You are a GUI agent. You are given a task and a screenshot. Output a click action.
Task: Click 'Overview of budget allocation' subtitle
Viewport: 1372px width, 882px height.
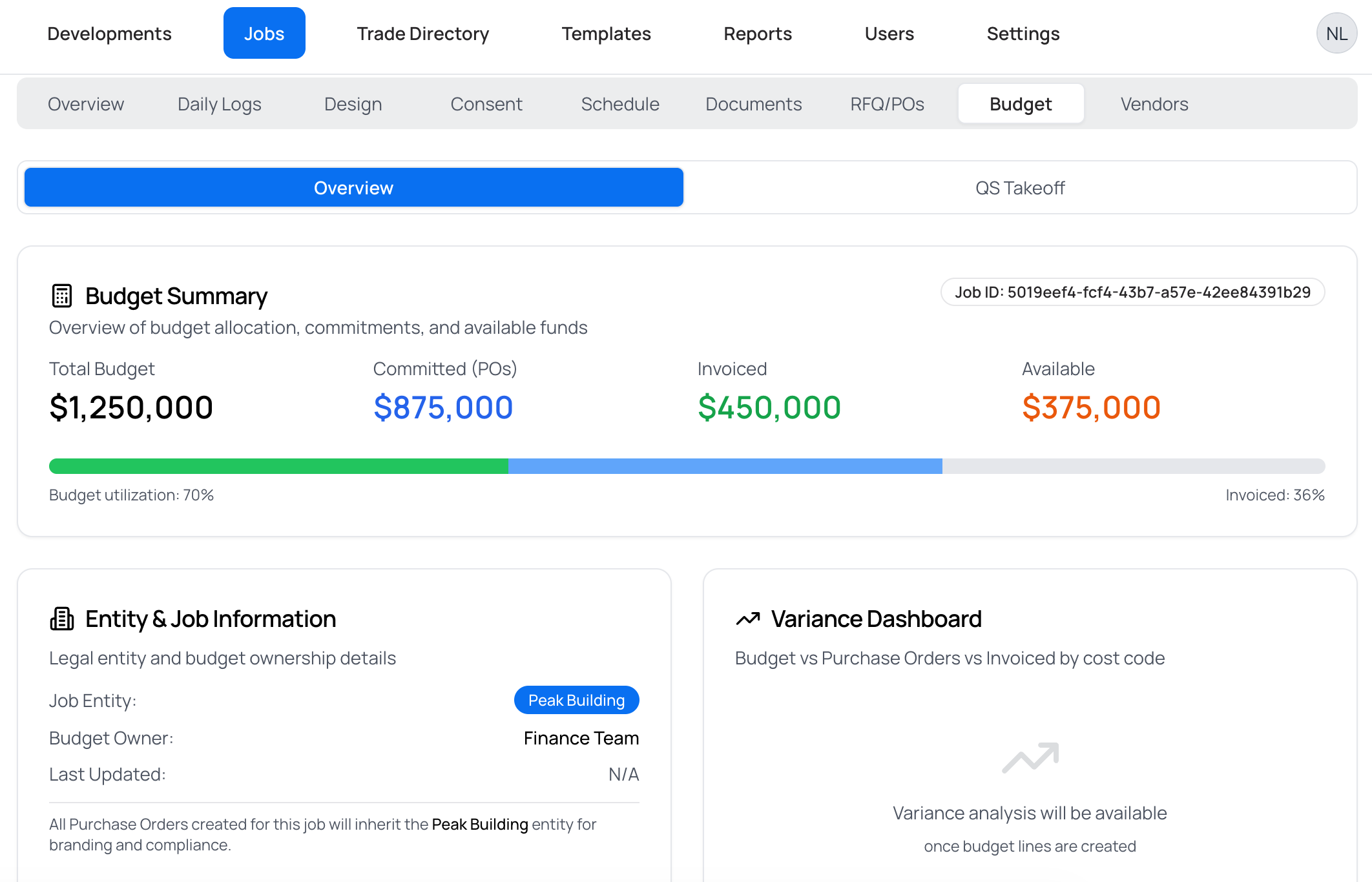tap(318, 327)
